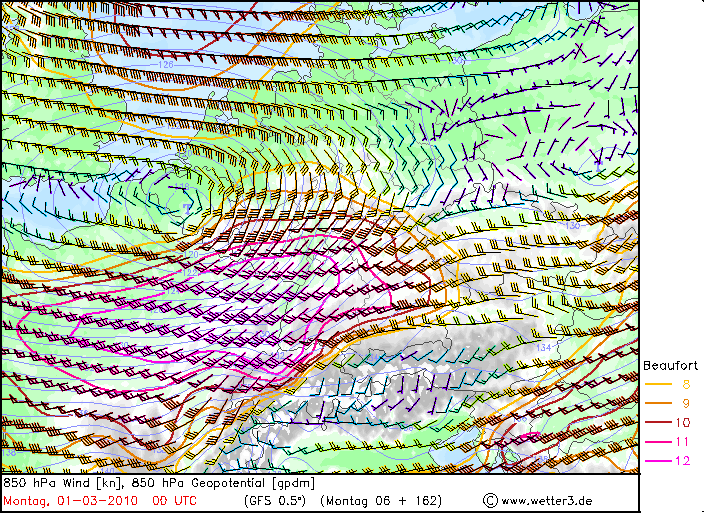Click the 134 contour label at lower right
The width and height of the screenshot is (704, 513).
(546, 346)
